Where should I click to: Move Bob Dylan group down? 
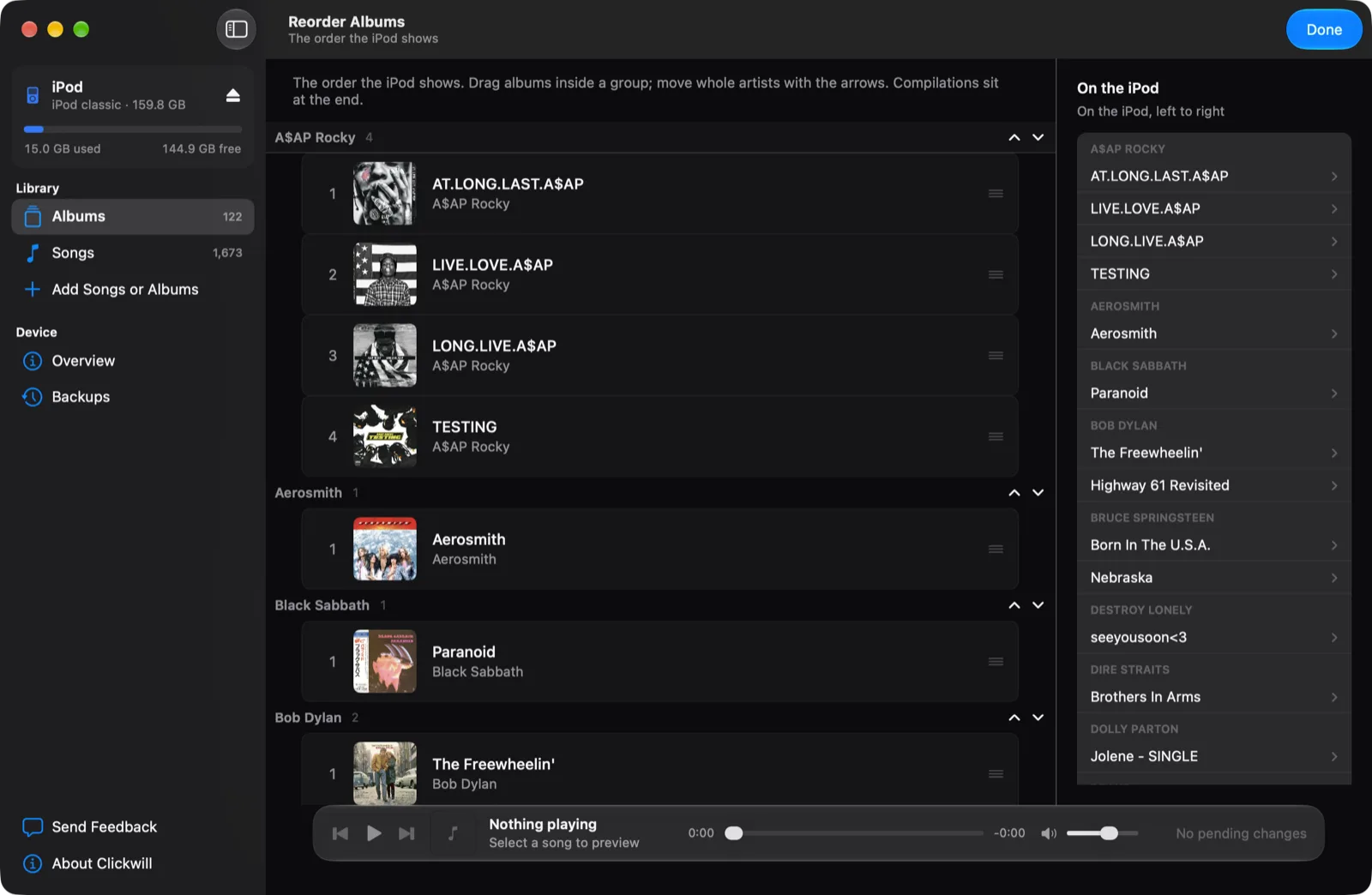click(x=1038, y=718)
